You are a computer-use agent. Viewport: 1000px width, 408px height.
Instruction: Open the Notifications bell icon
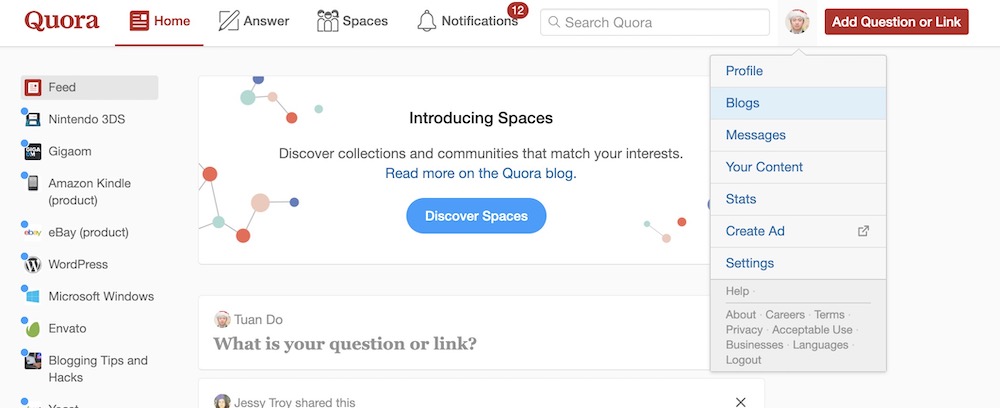coord(427,21)
